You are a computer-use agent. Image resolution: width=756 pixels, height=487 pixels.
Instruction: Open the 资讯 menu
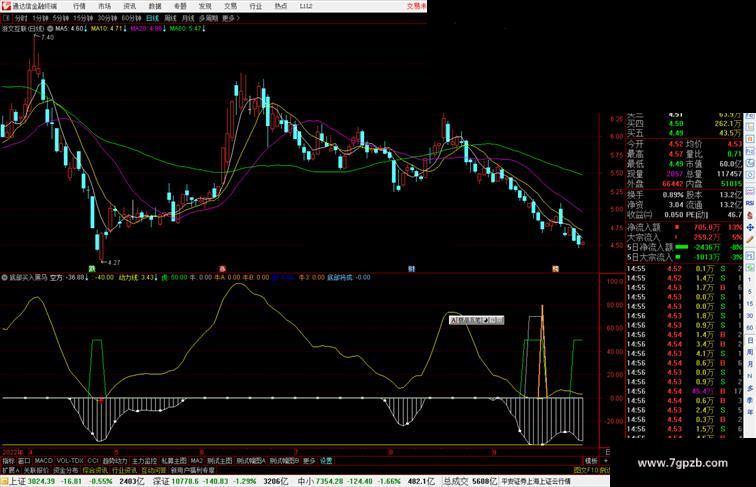click(130, 6)
